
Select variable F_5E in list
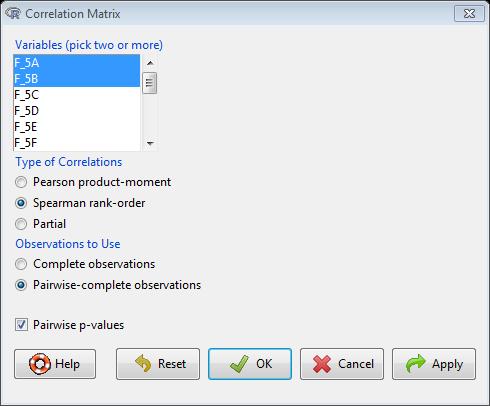coord(77,127)
